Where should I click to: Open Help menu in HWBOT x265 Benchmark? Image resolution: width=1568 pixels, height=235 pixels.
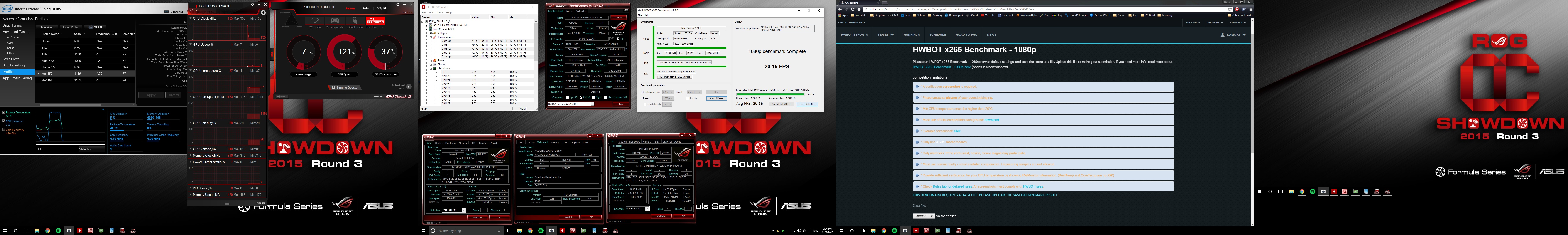pos(646,15)
